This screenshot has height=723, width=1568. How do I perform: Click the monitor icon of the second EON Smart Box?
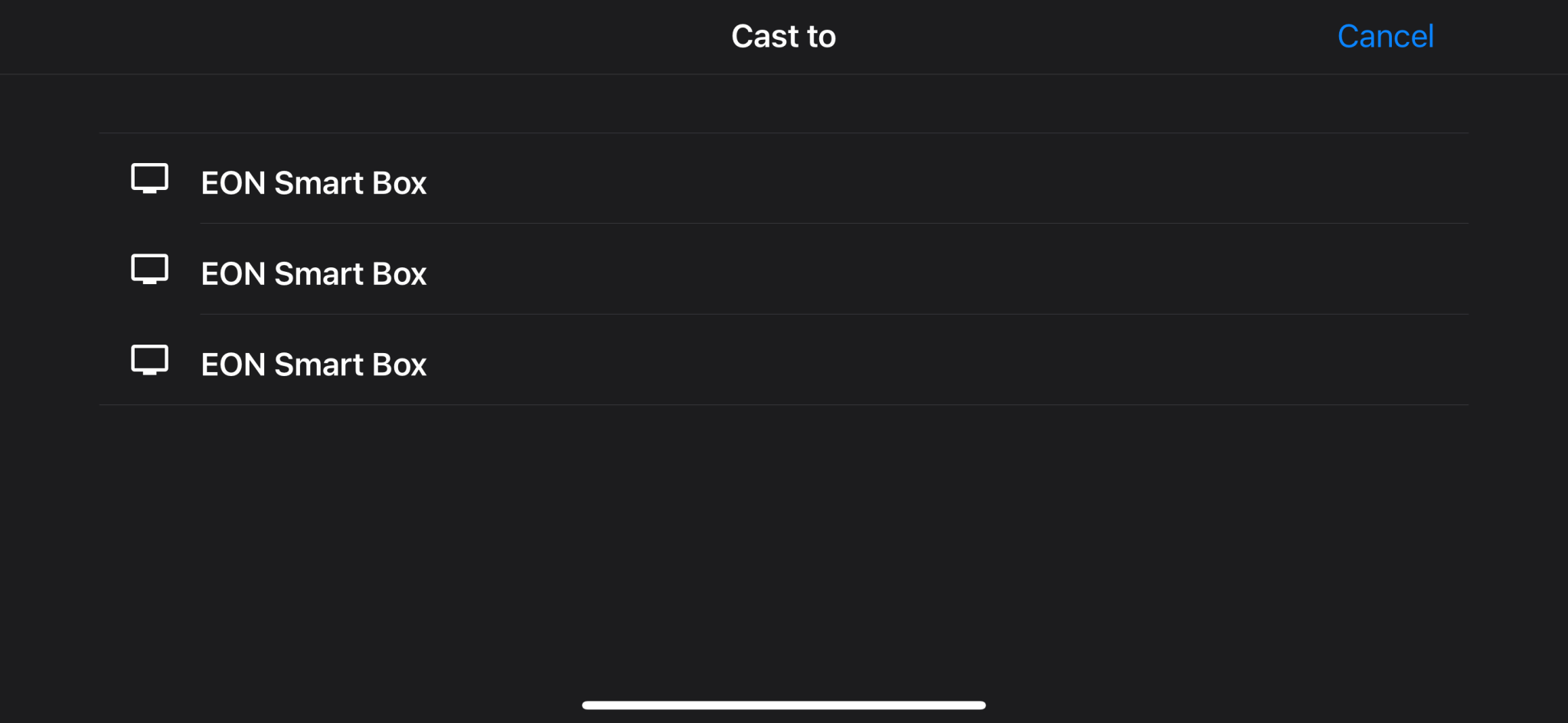click(x=149, y=270)
